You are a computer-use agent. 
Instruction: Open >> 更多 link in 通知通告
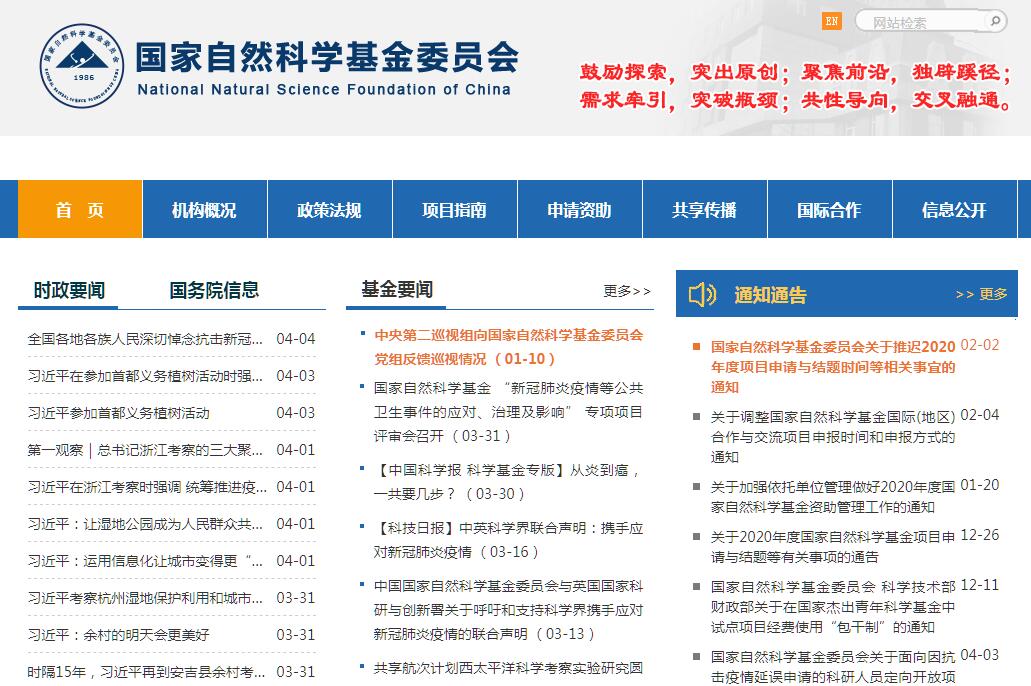click(981, 294)
